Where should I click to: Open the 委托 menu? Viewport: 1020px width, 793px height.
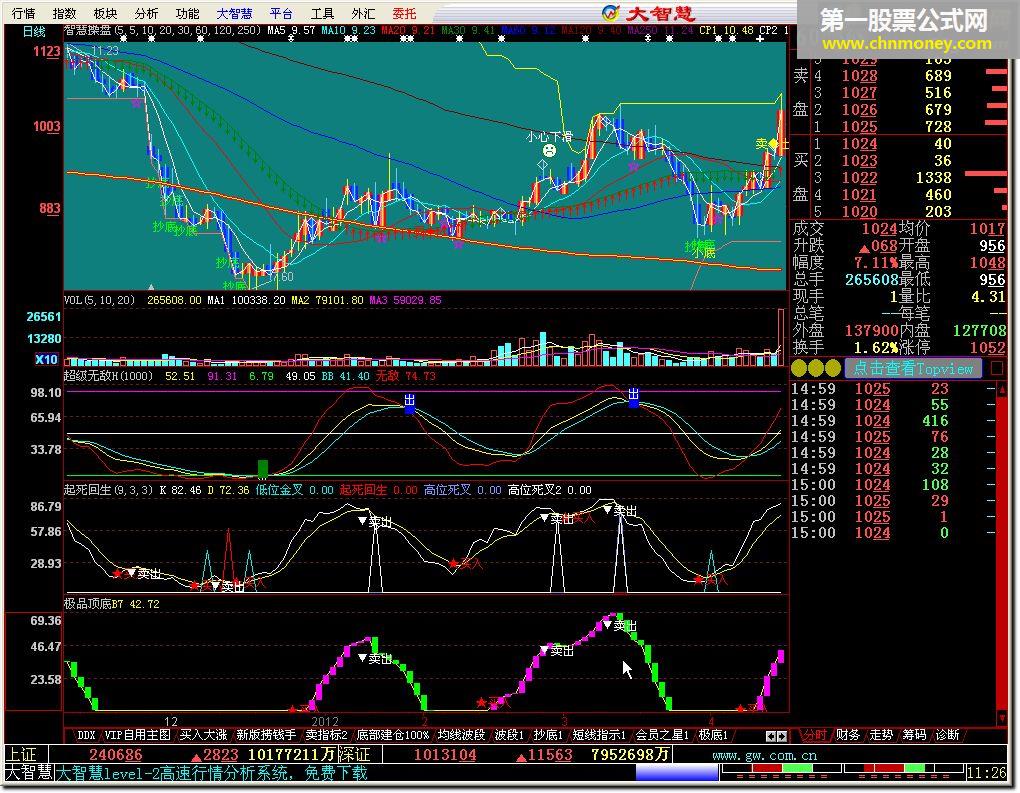404,13
